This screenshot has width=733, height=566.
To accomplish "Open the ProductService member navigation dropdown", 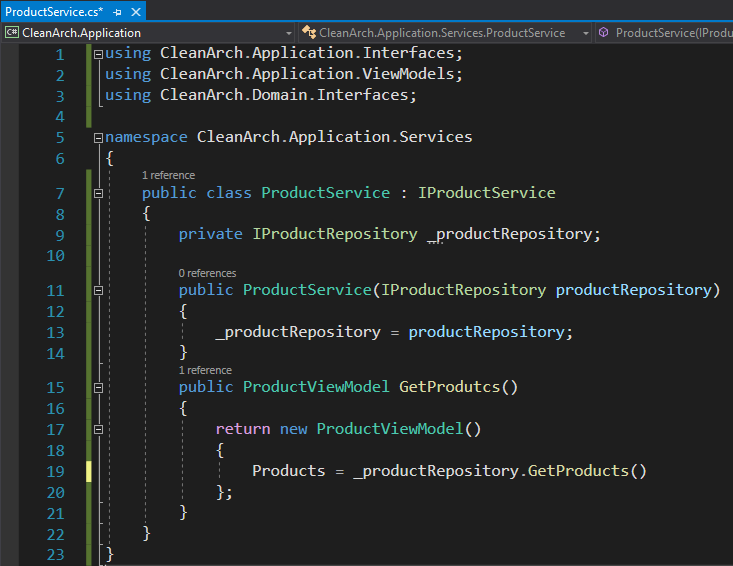I will tap(664, 33).
